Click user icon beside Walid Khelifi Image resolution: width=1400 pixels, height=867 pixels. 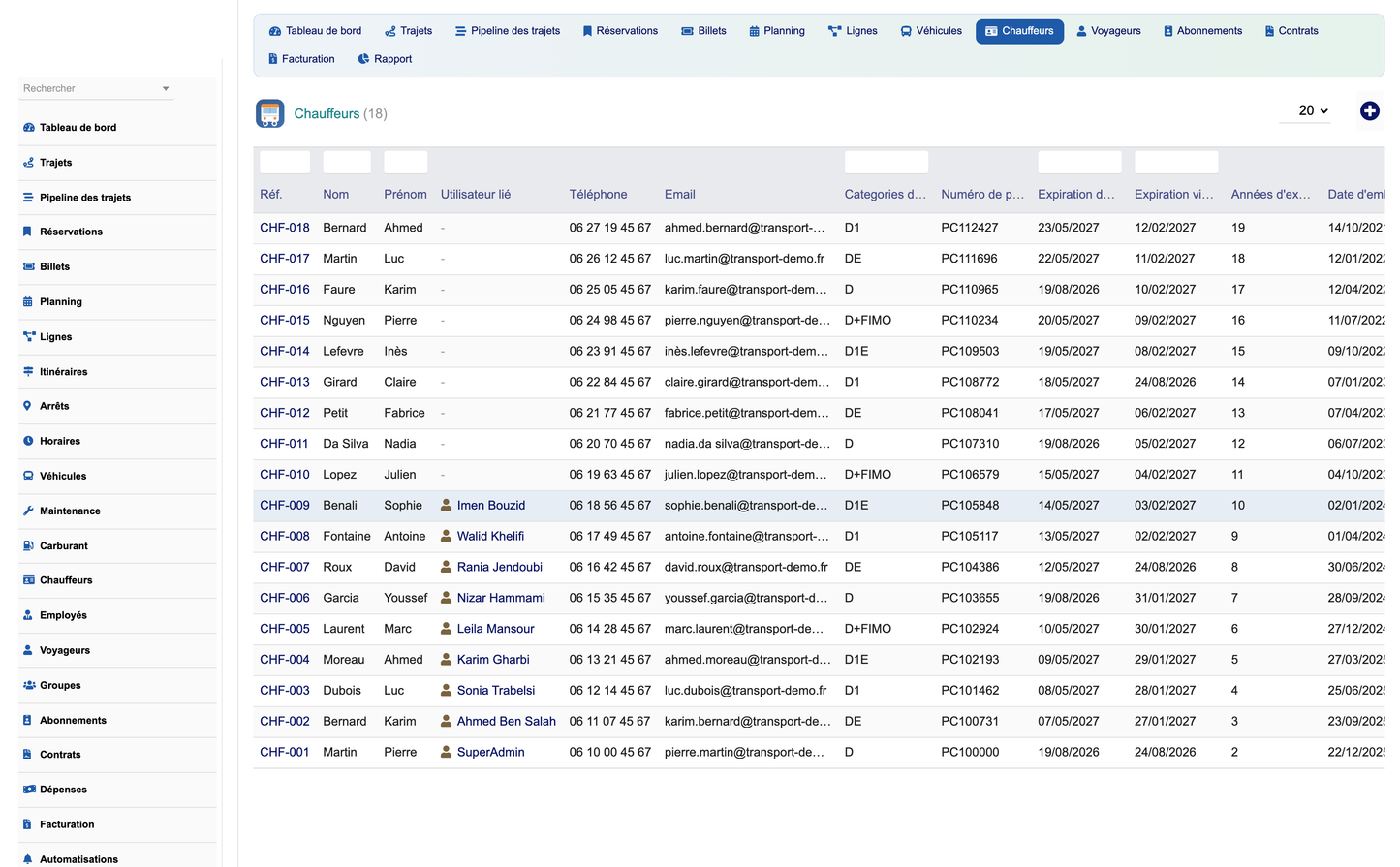tap(446, 536)
